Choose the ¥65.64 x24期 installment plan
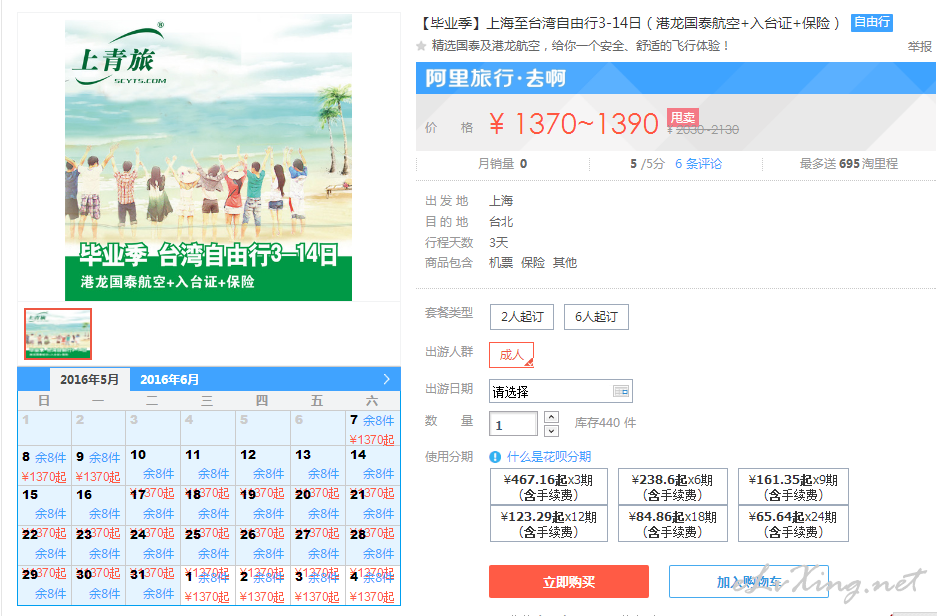 point(793,524)
